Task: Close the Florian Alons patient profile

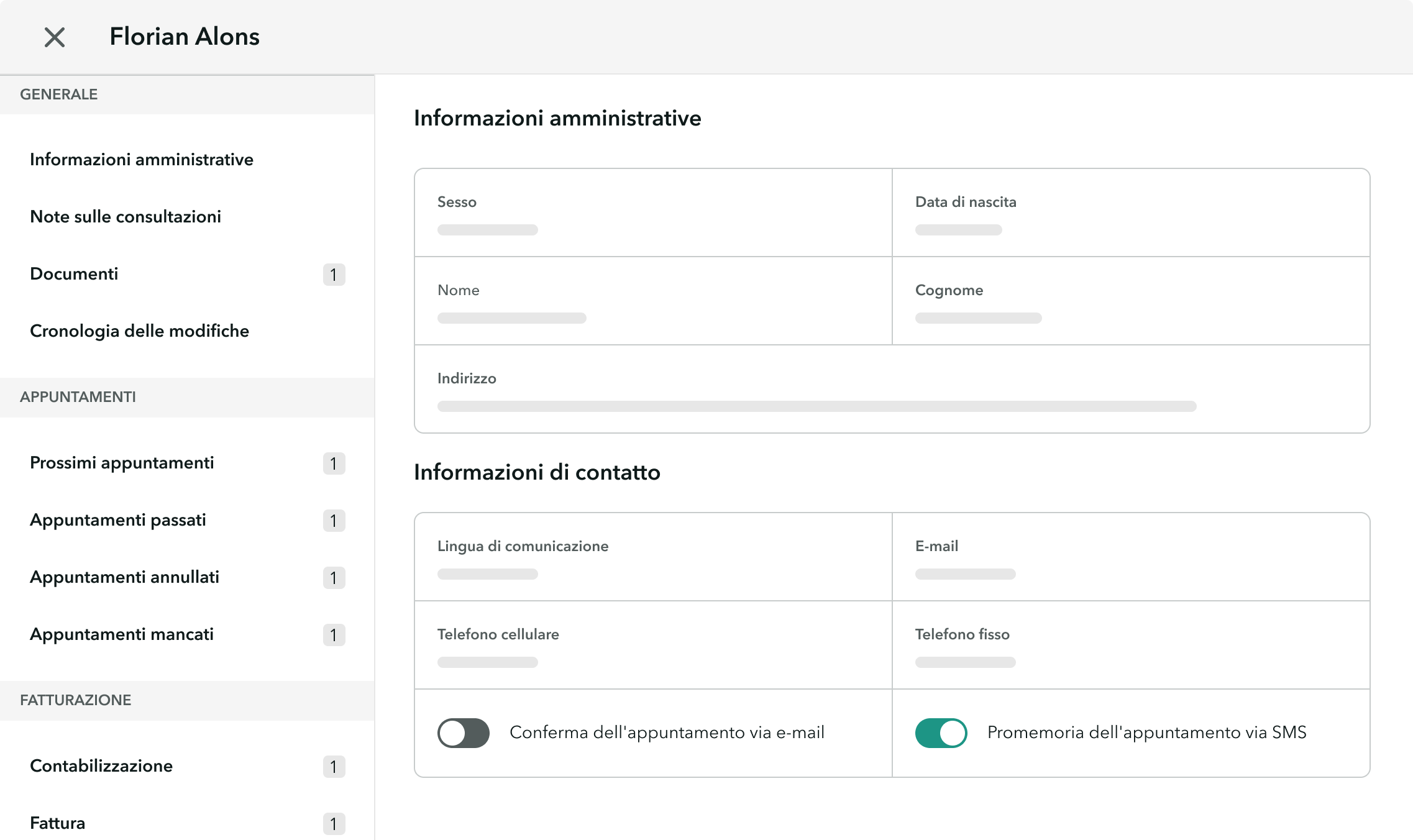Action: click(x=55, y=37)
